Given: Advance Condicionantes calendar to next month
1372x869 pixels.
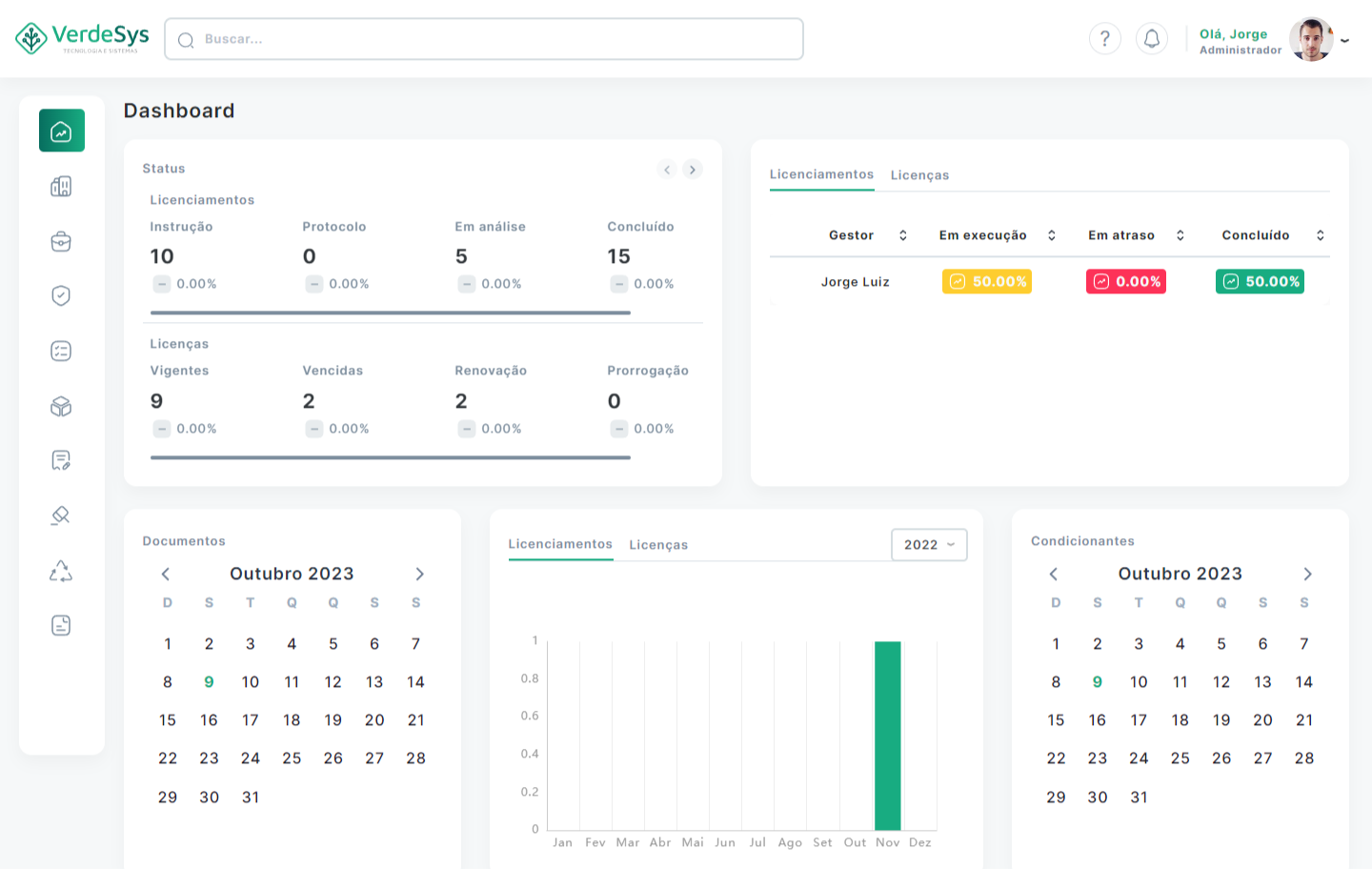Looking at the screenshot, I should point(1307,574).
